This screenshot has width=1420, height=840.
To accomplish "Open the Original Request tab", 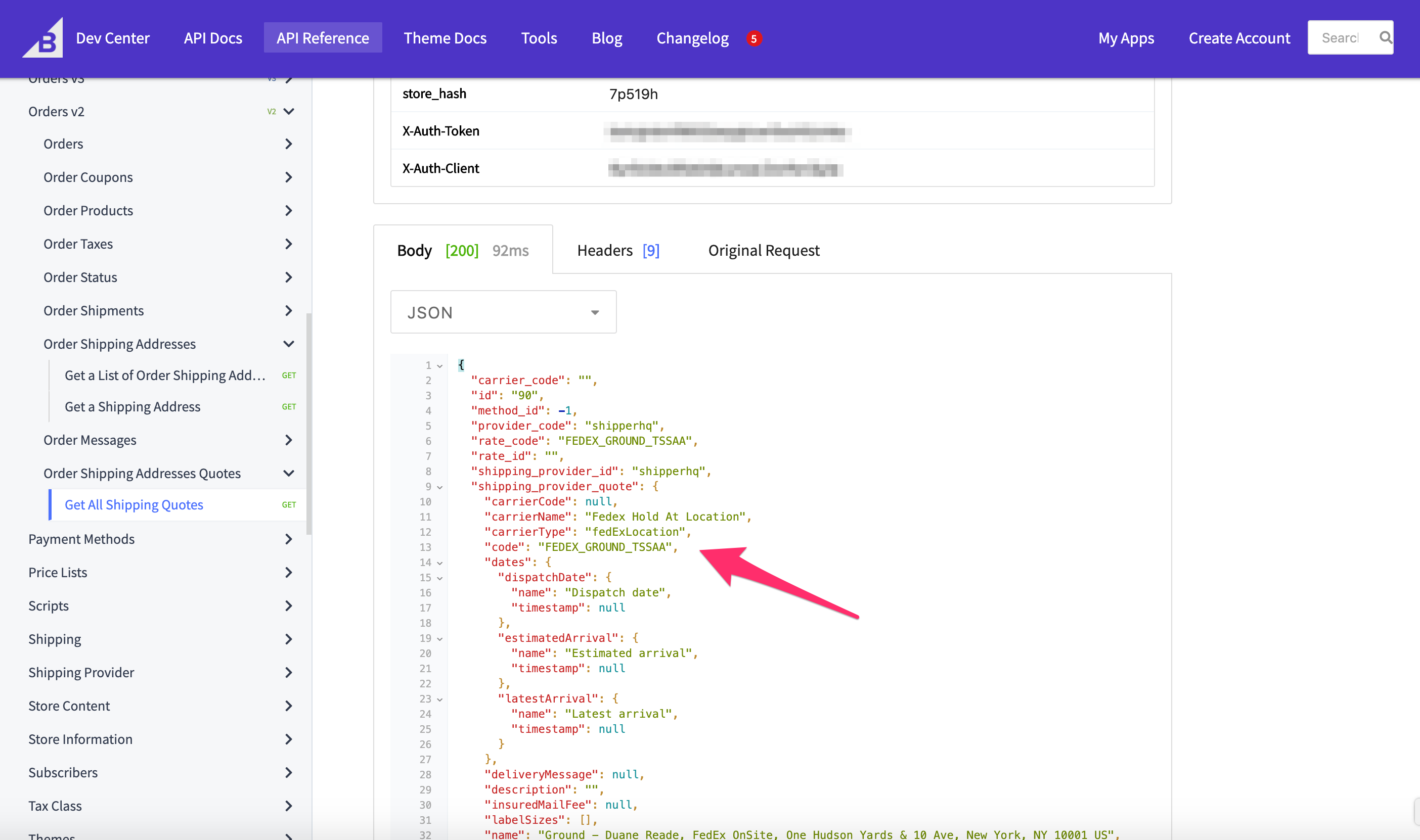I will point(763,250).
